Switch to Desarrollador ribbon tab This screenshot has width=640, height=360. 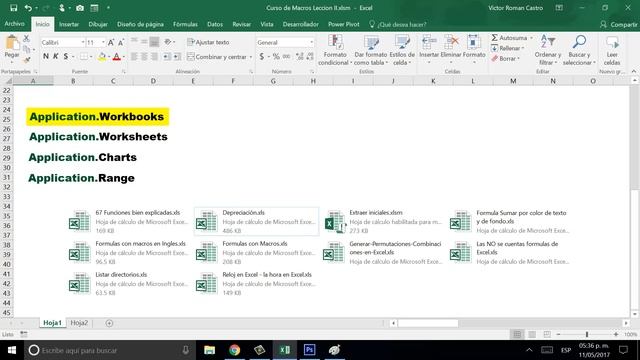click(300, 24)
